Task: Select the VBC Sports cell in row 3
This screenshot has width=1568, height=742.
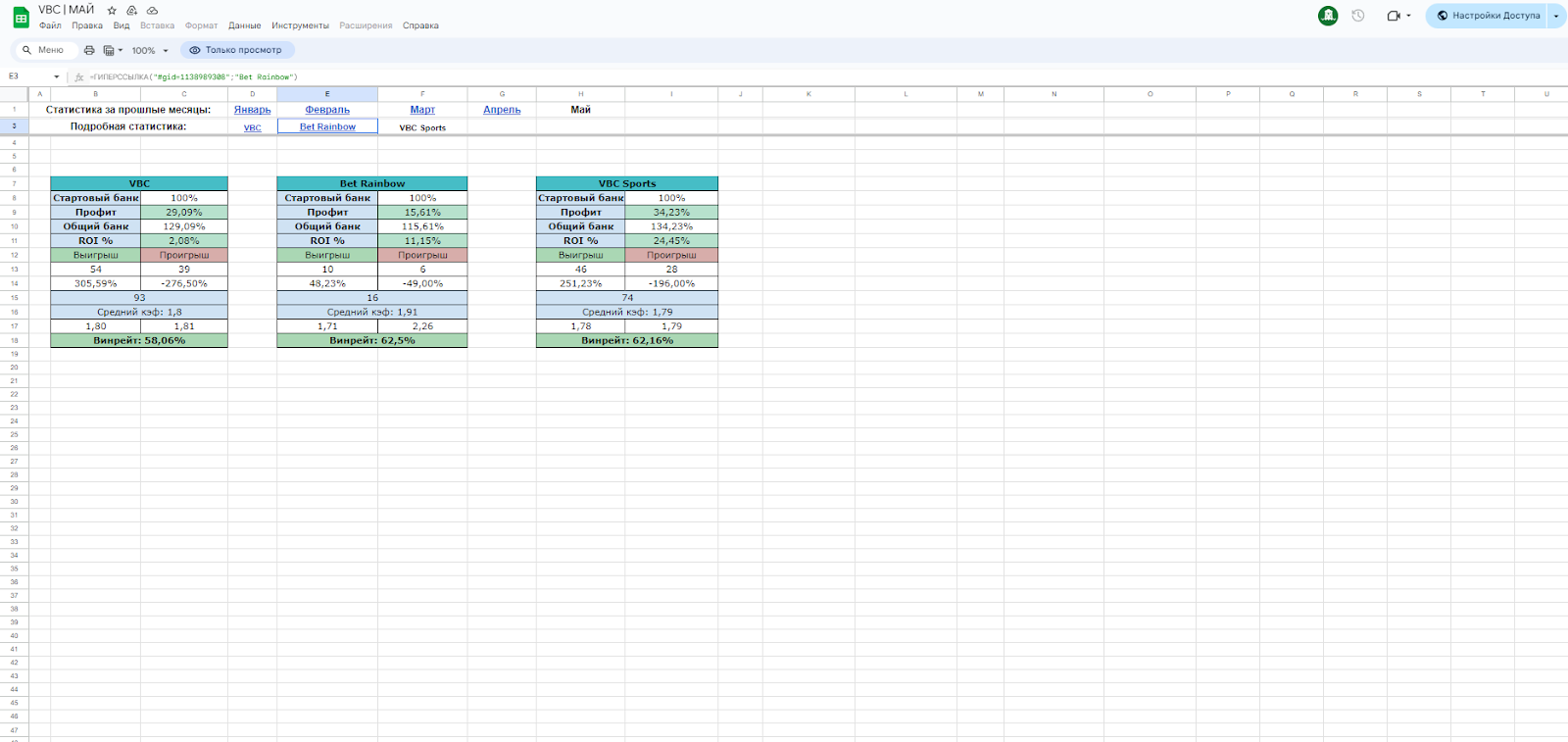Action: pos(422,127)
